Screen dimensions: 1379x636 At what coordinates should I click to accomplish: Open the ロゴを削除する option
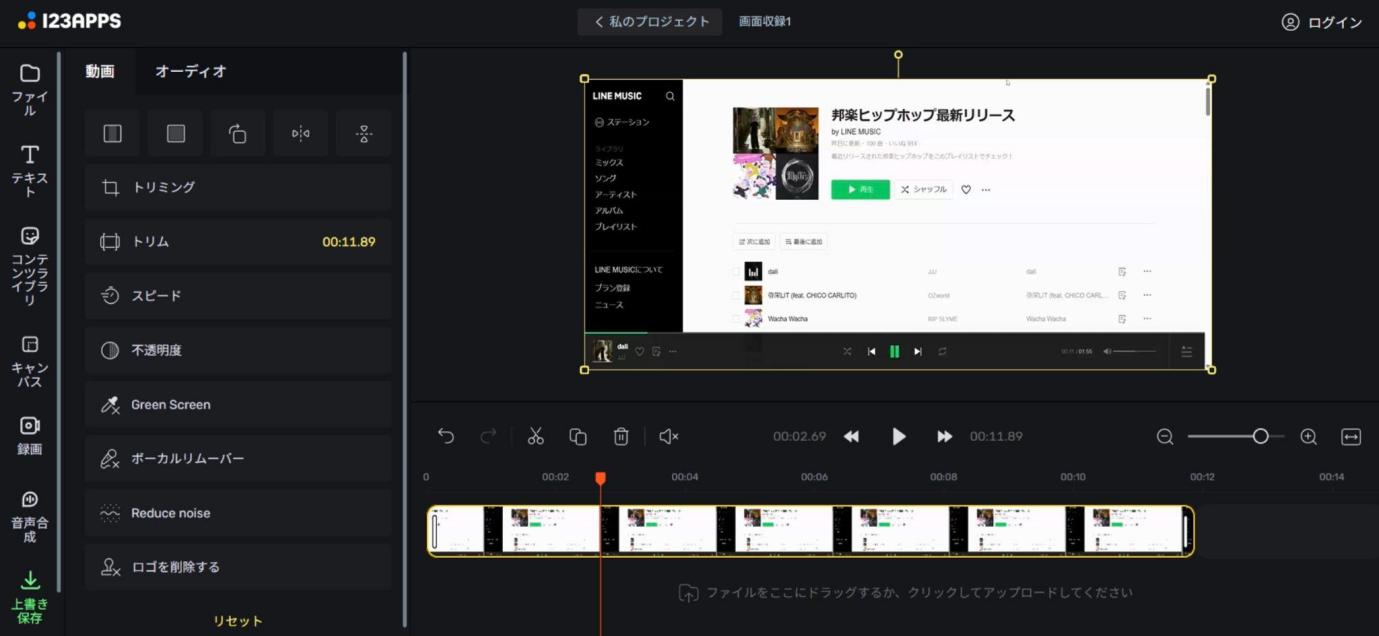(238, 567)
